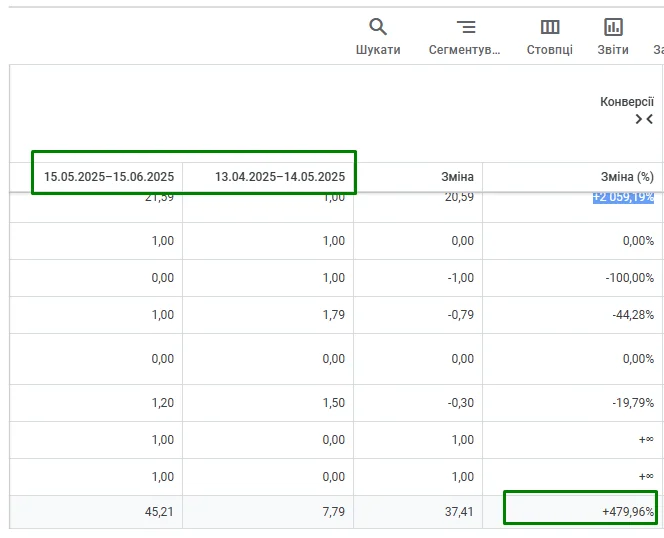Select the -1,00 change cell
Screen dimensions: 664x538
460,278
